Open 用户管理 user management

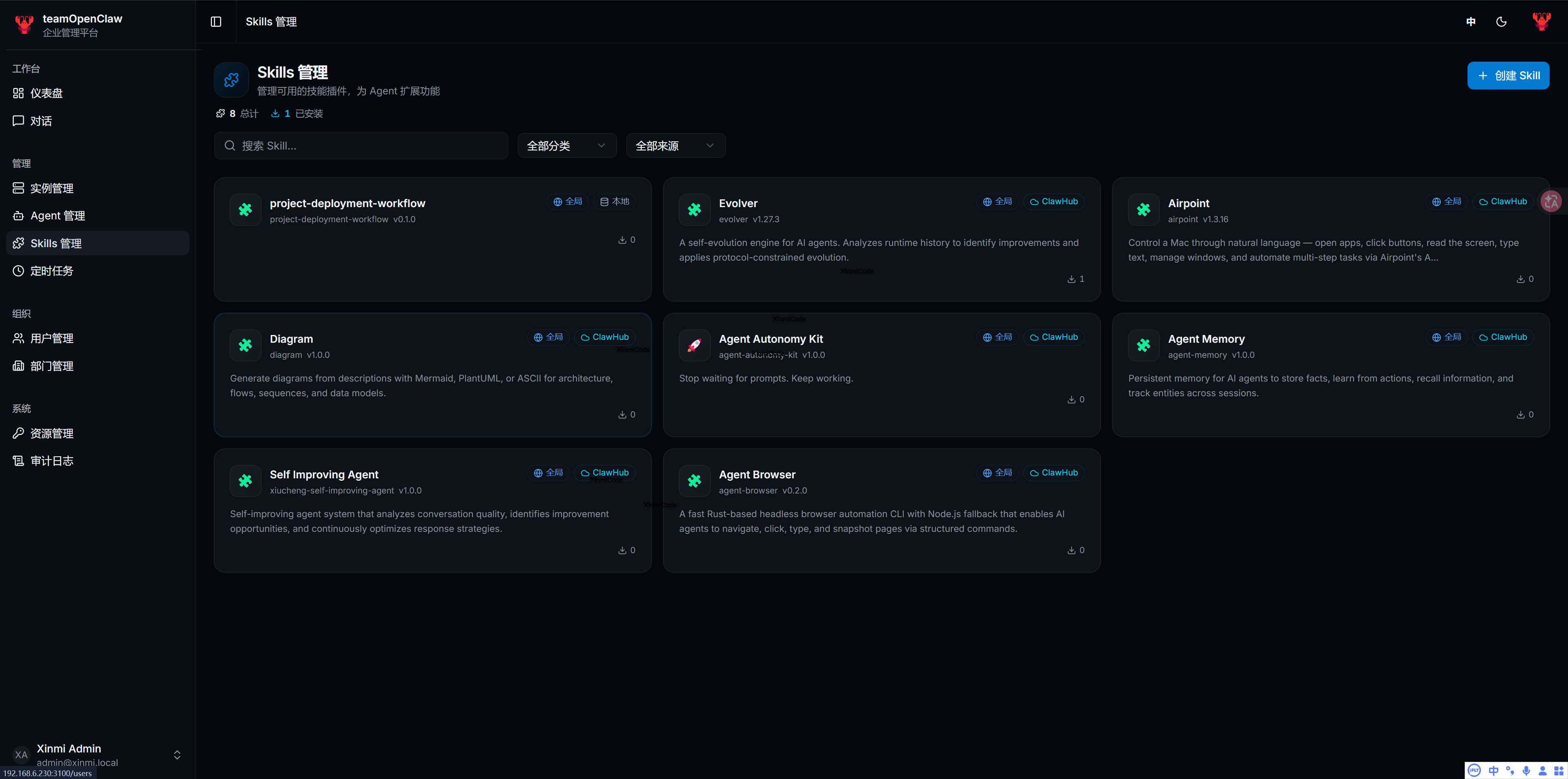pos(52,338)
